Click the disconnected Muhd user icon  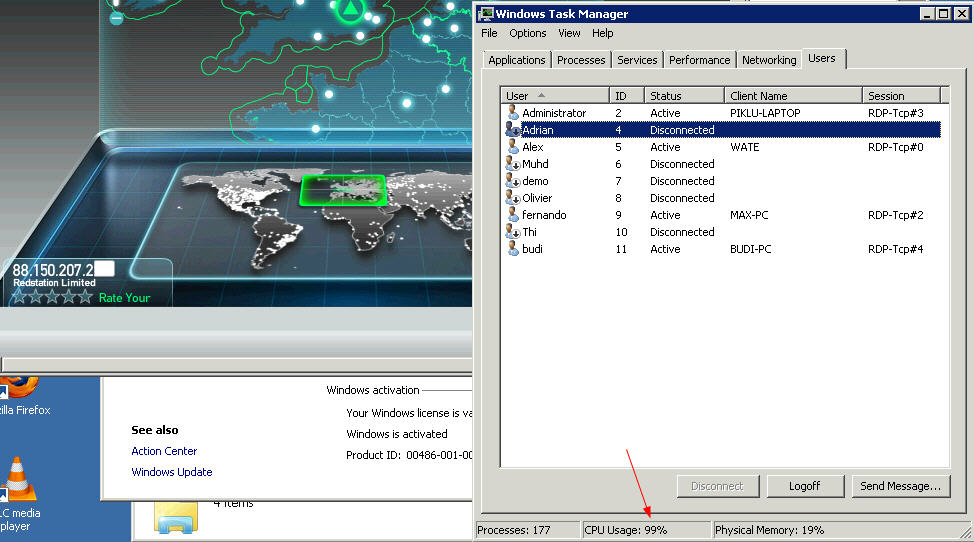512,163
